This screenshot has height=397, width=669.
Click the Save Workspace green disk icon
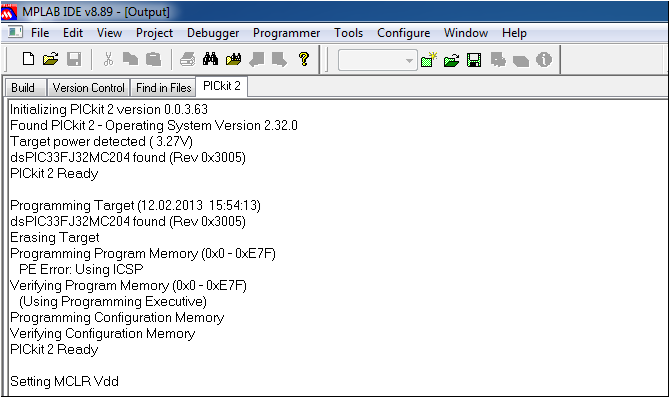point(474,60)
